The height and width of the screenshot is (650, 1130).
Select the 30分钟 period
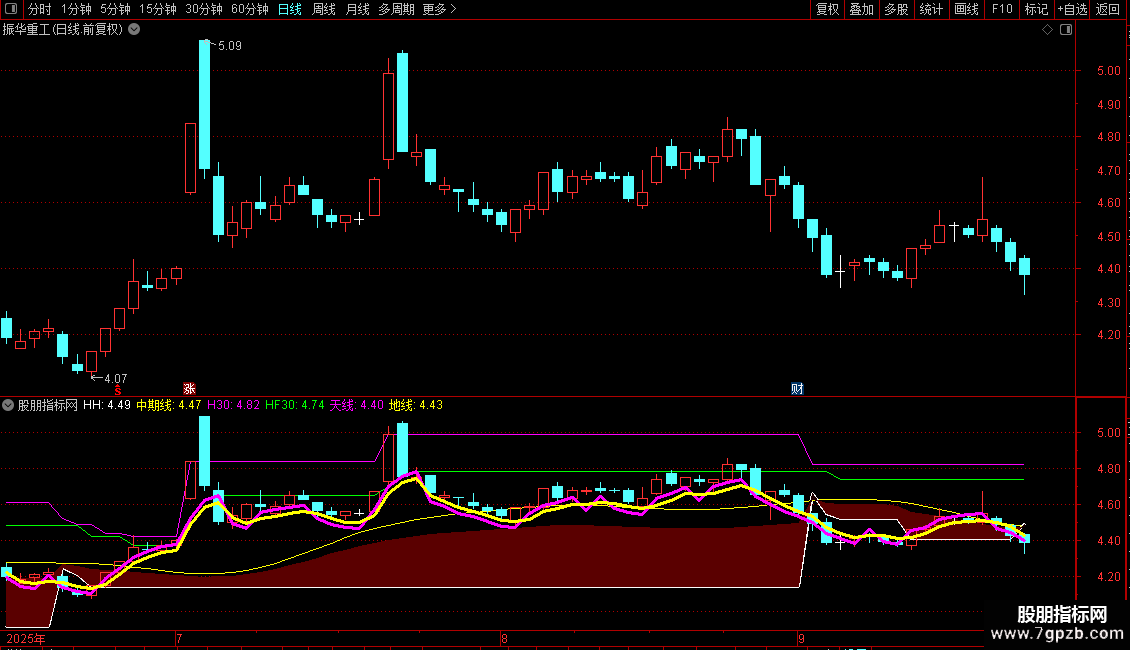pos(204,9)
